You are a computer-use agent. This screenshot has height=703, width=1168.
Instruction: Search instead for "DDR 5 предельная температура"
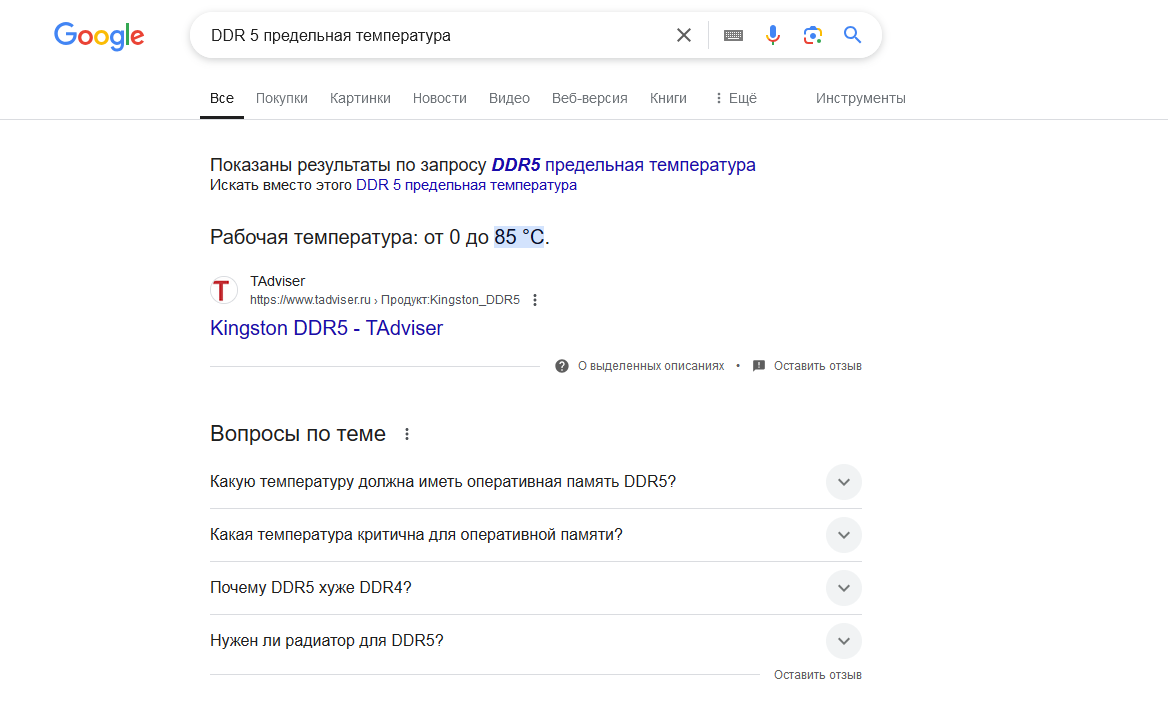pyautogui.click(x=466, y=185)
